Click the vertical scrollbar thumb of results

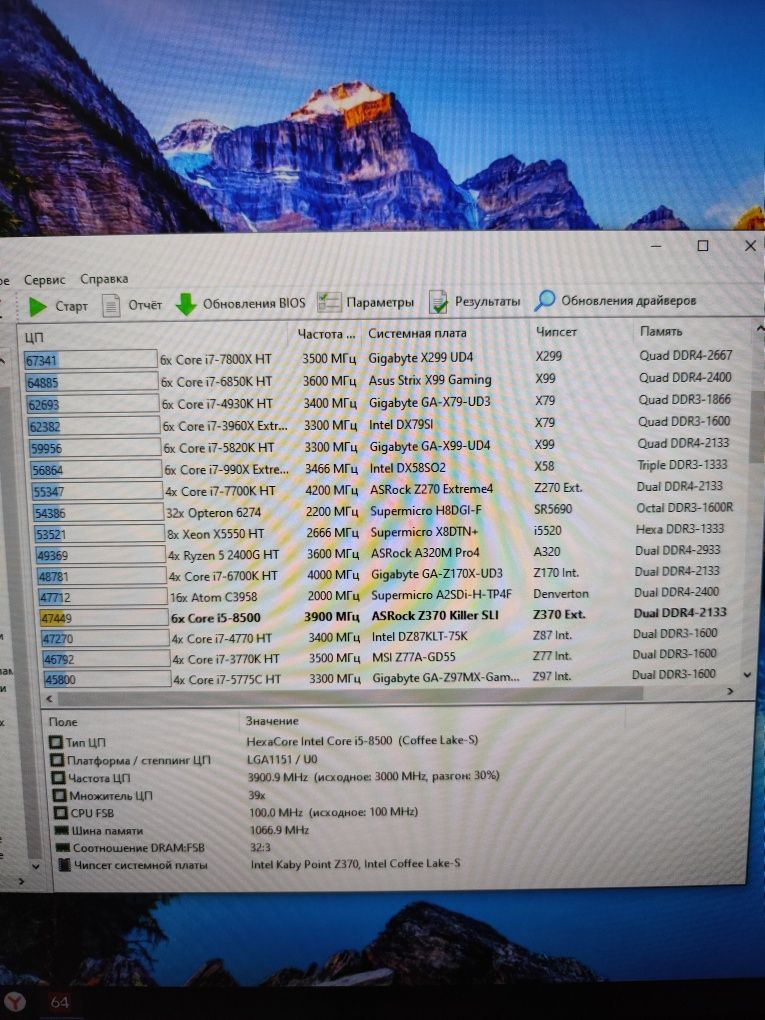757,426
